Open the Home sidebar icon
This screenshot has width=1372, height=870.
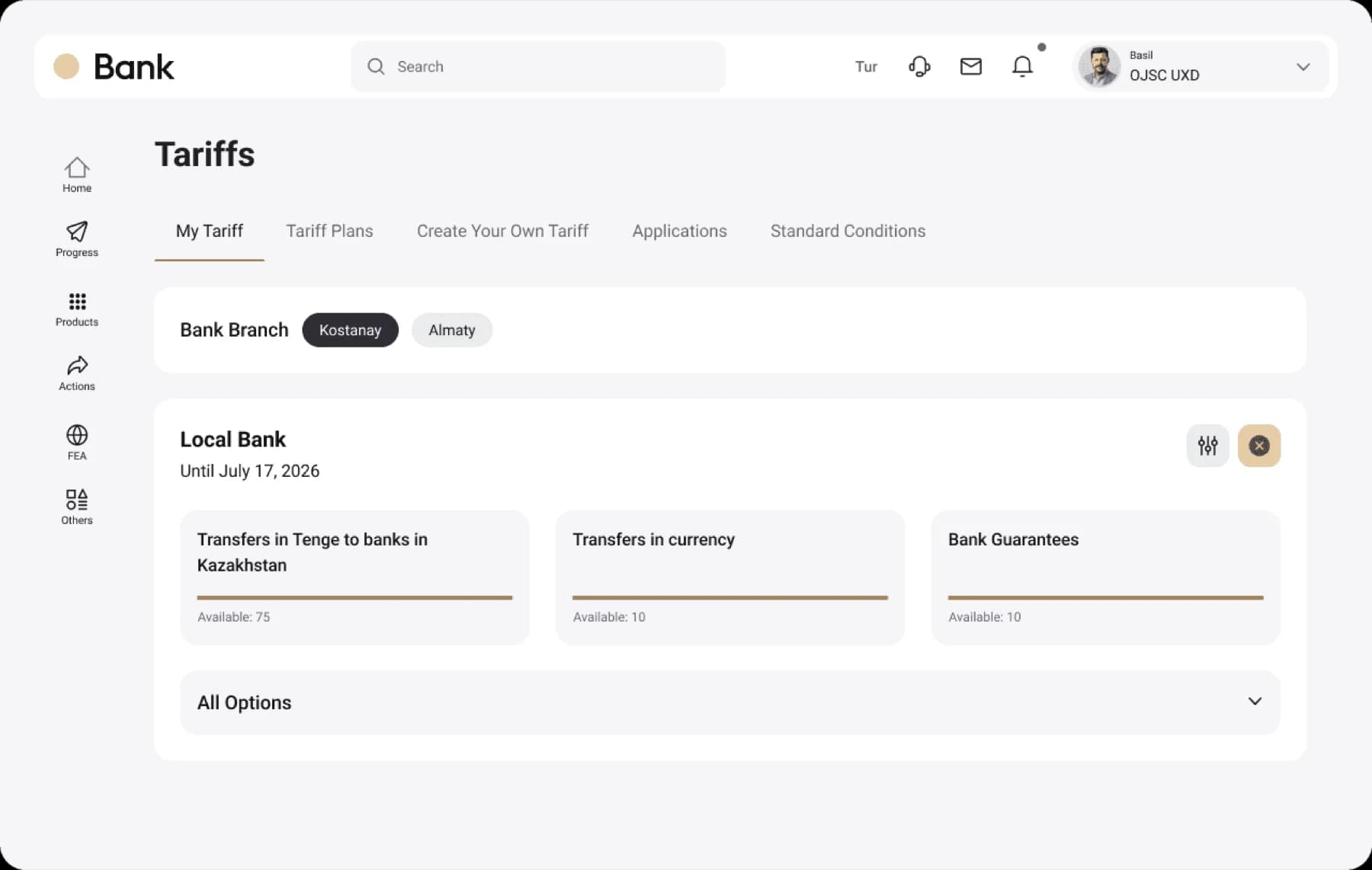pos(76,168)
